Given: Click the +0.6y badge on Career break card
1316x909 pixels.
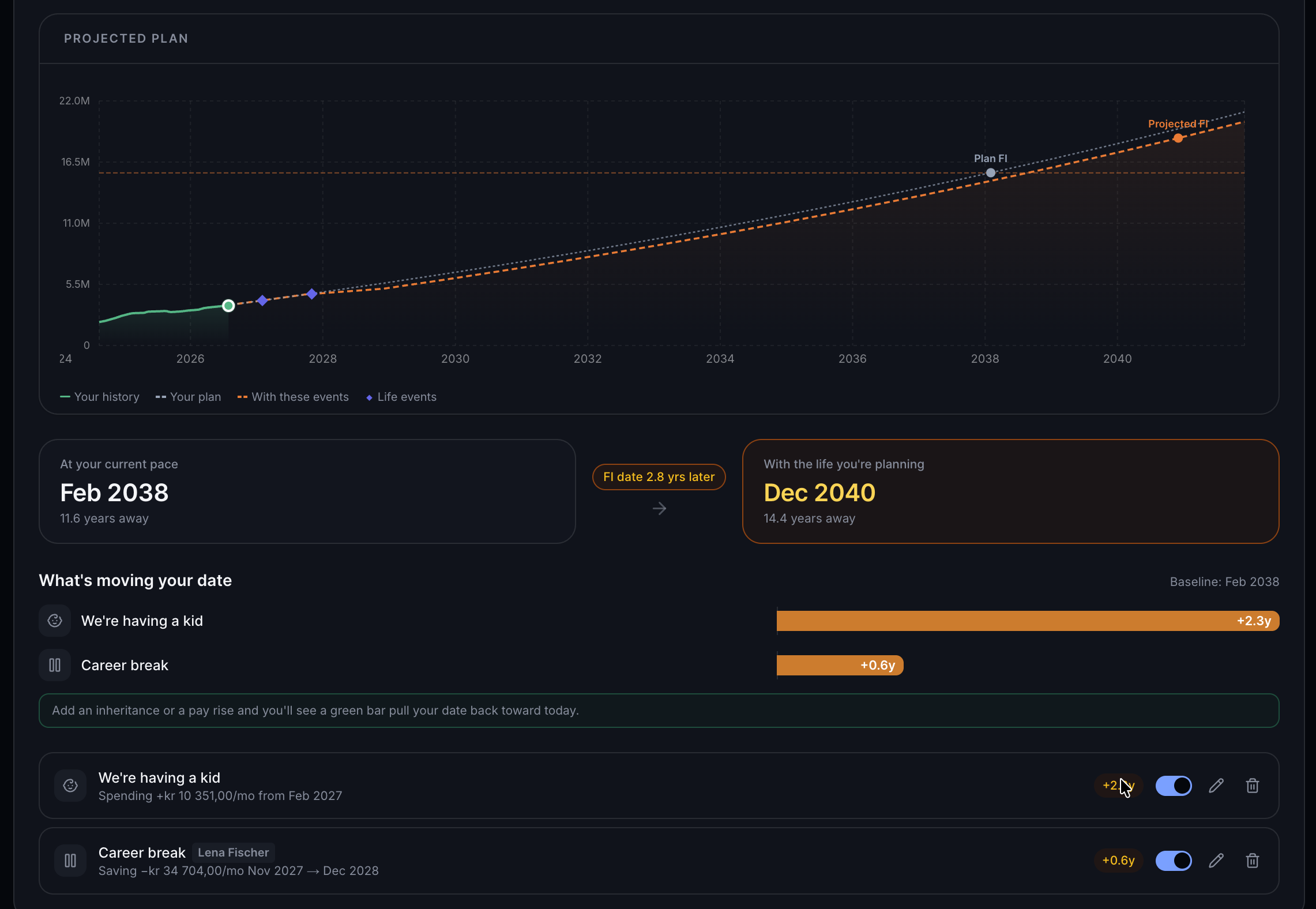Looking at the screenshot, I should pos(1118,861).
